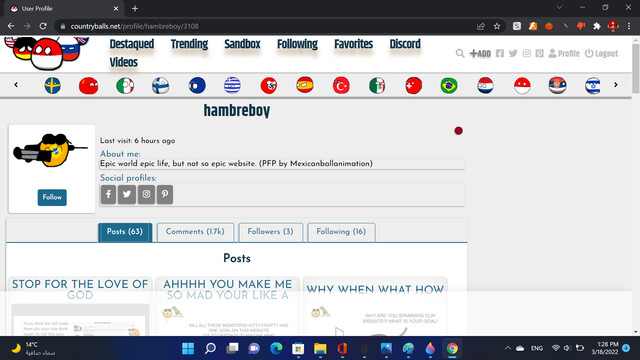
Task: Click the search magnifier icon in site header
Action: point(460,53)
